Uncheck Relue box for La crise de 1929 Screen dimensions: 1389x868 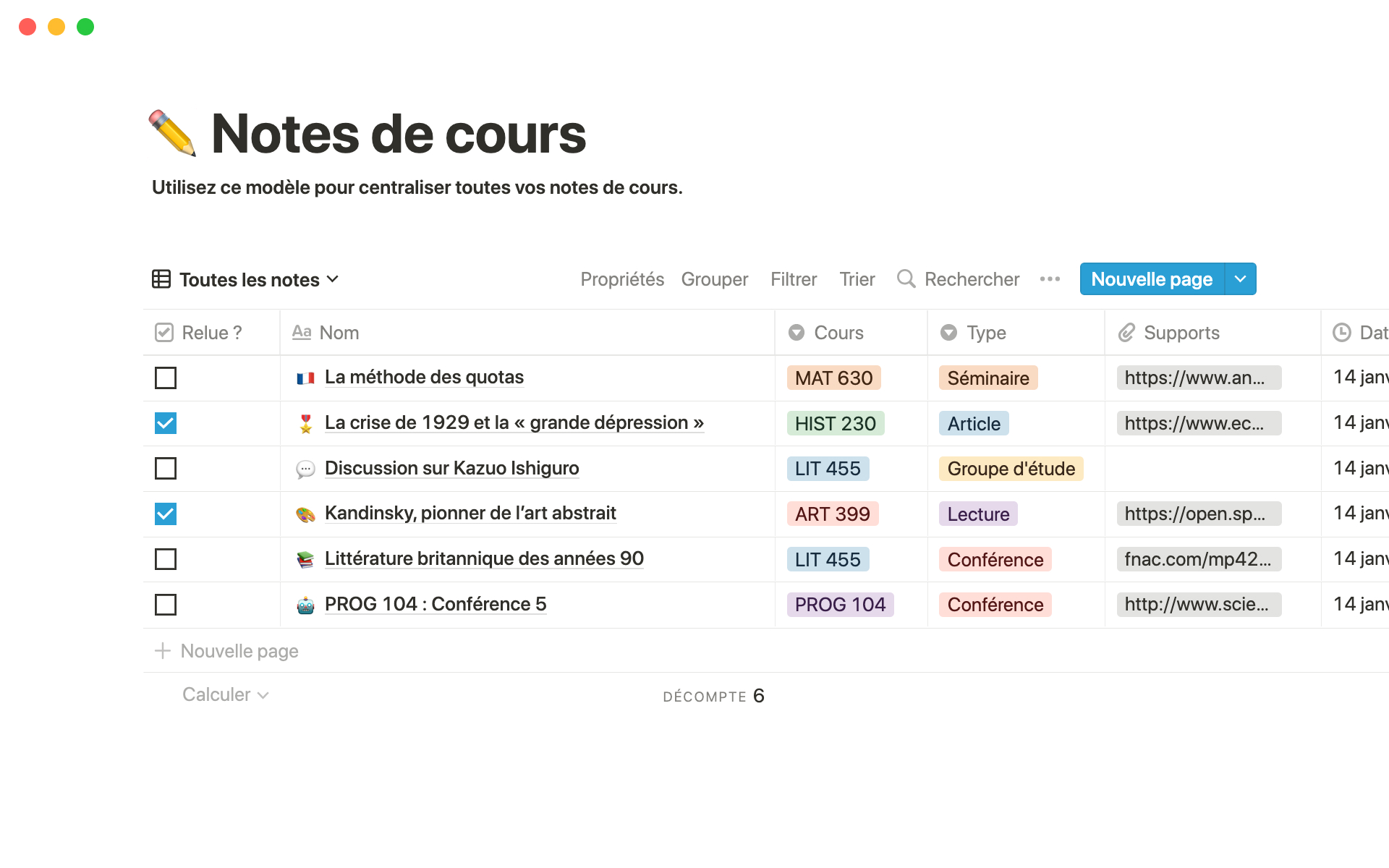pyautogui.click(x=166, y=423)
